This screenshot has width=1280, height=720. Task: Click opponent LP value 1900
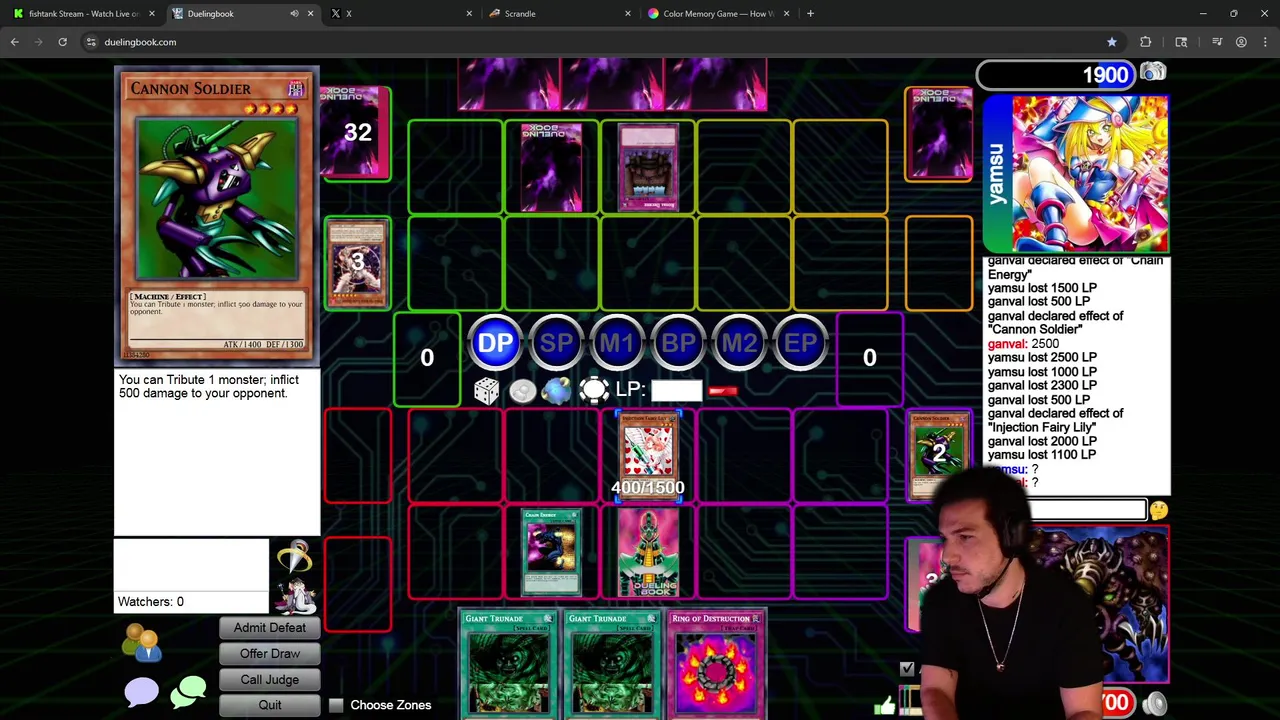(1105, 75)
